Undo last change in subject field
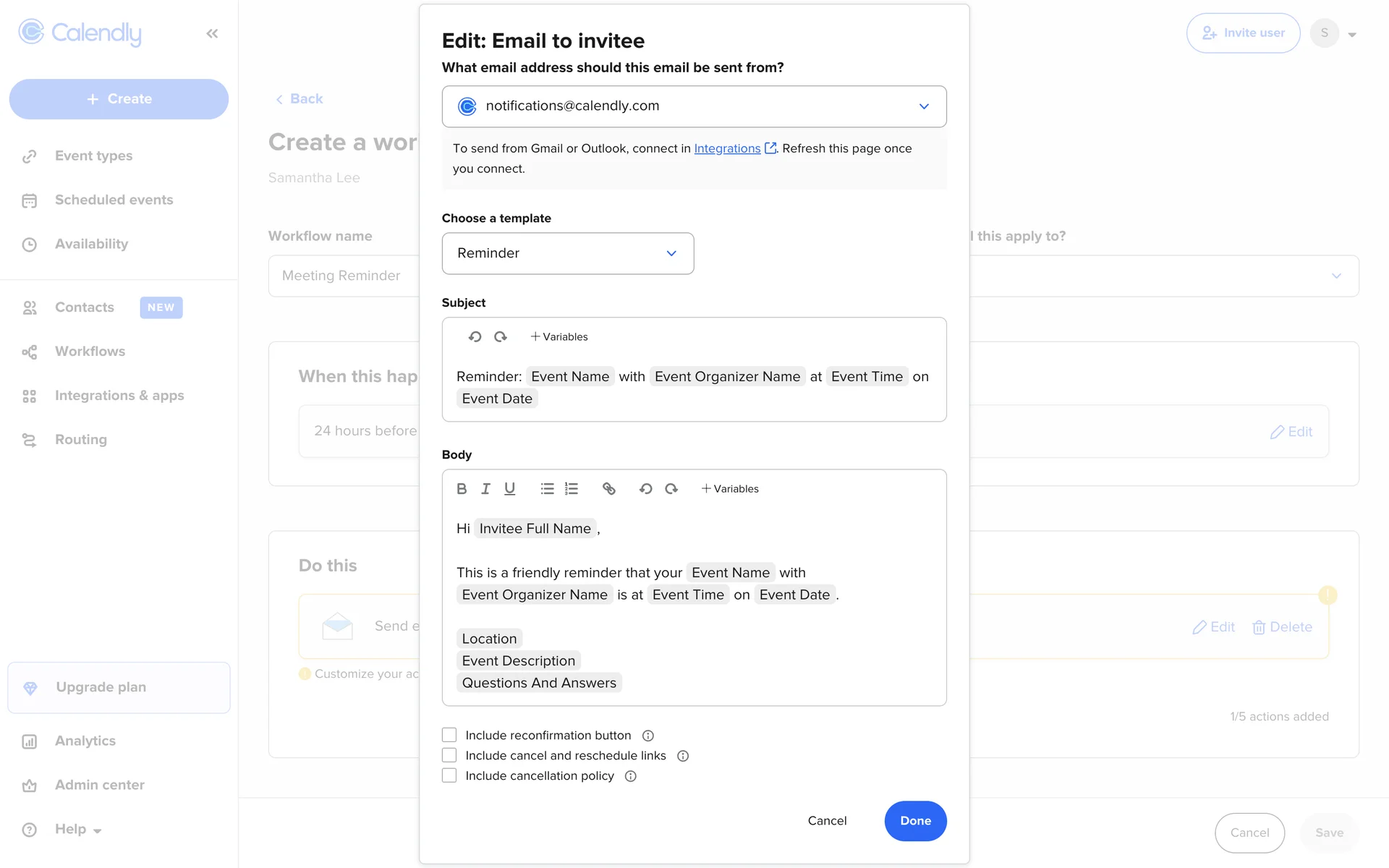Screen dimensions: 1389x868 475,337
